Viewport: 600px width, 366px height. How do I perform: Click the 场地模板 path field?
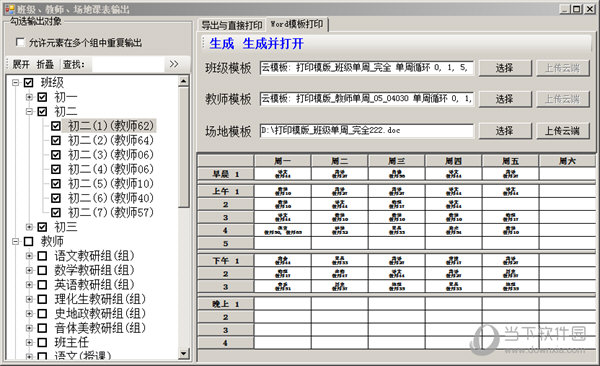coord(367,131)
